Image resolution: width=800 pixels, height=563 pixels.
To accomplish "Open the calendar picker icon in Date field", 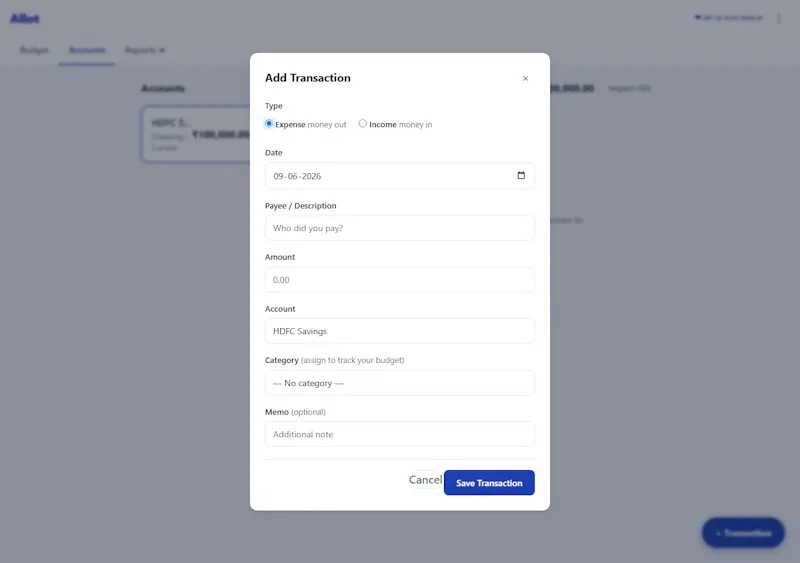I will pos(521,176).
